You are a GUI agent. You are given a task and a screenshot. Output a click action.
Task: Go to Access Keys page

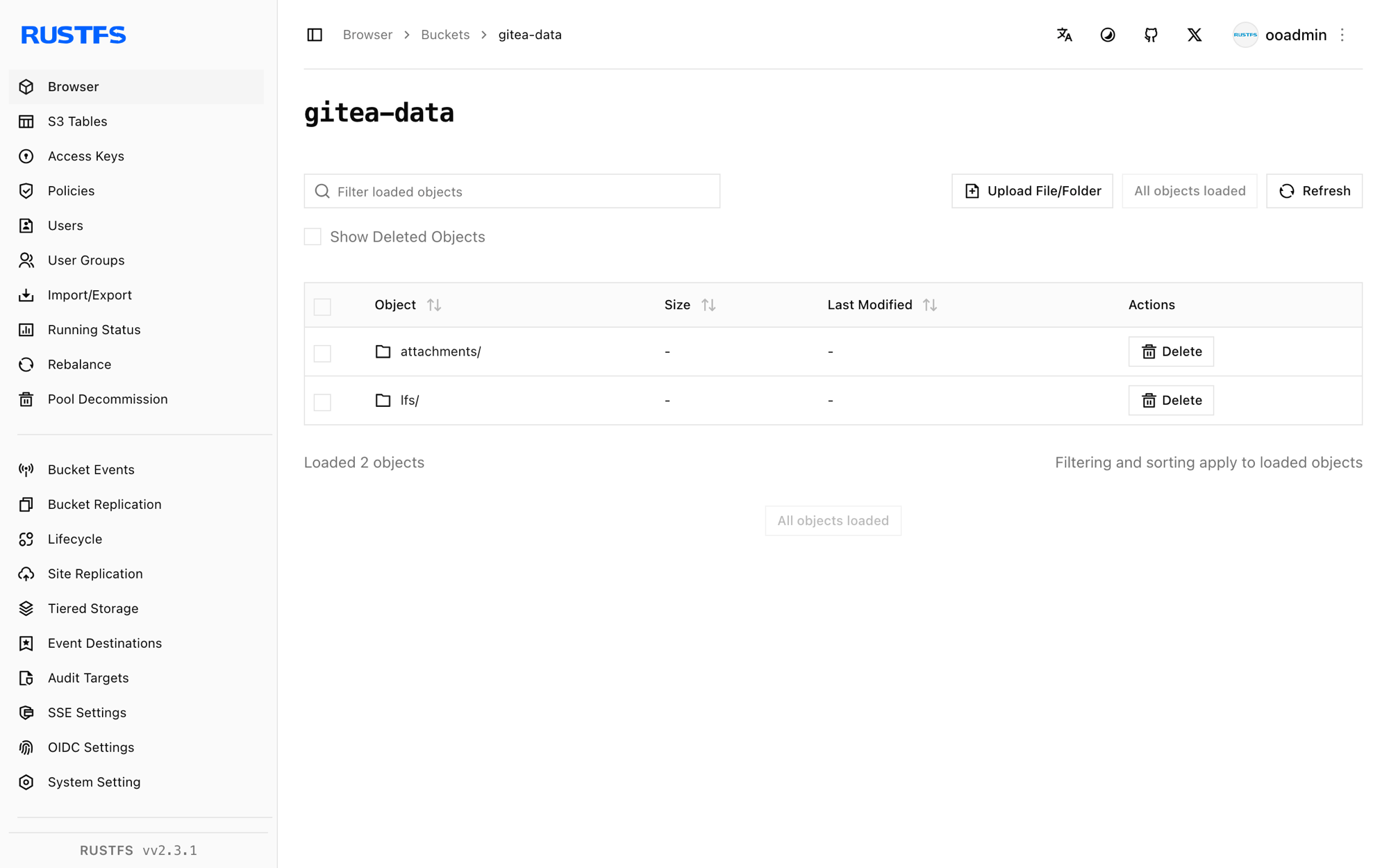pos(136,156)
